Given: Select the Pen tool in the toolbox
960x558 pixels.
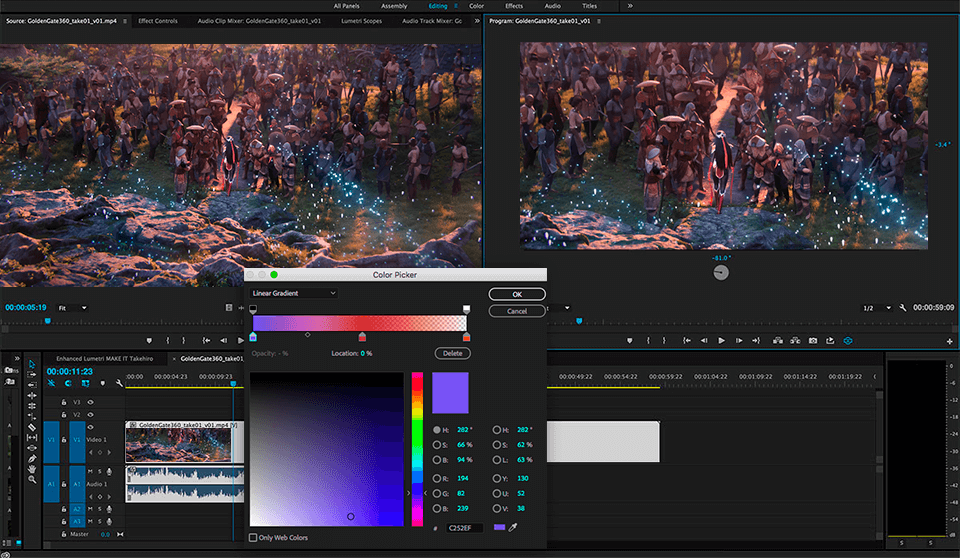Looking at the screenshot, I should tap(32, 458).
